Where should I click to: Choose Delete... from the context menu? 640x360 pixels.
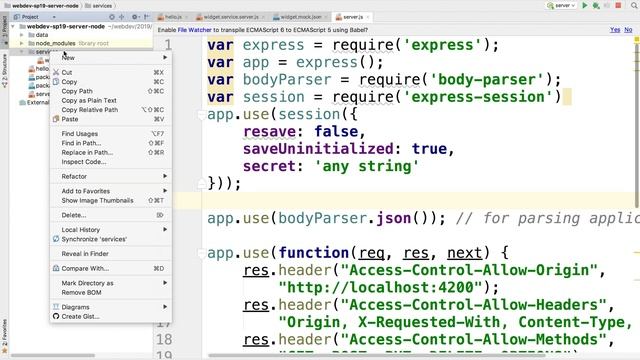(110, 215)
